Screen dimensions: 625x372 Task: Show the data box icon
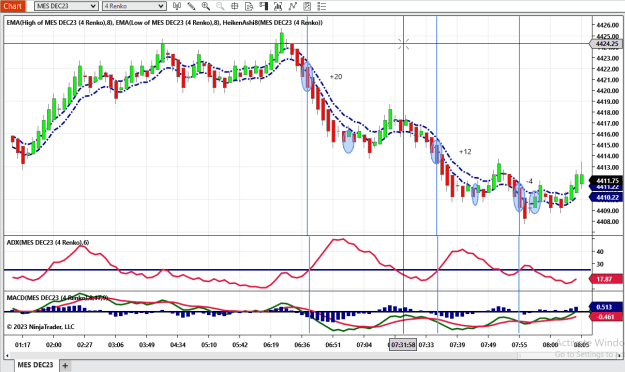[x=249, y=6]
